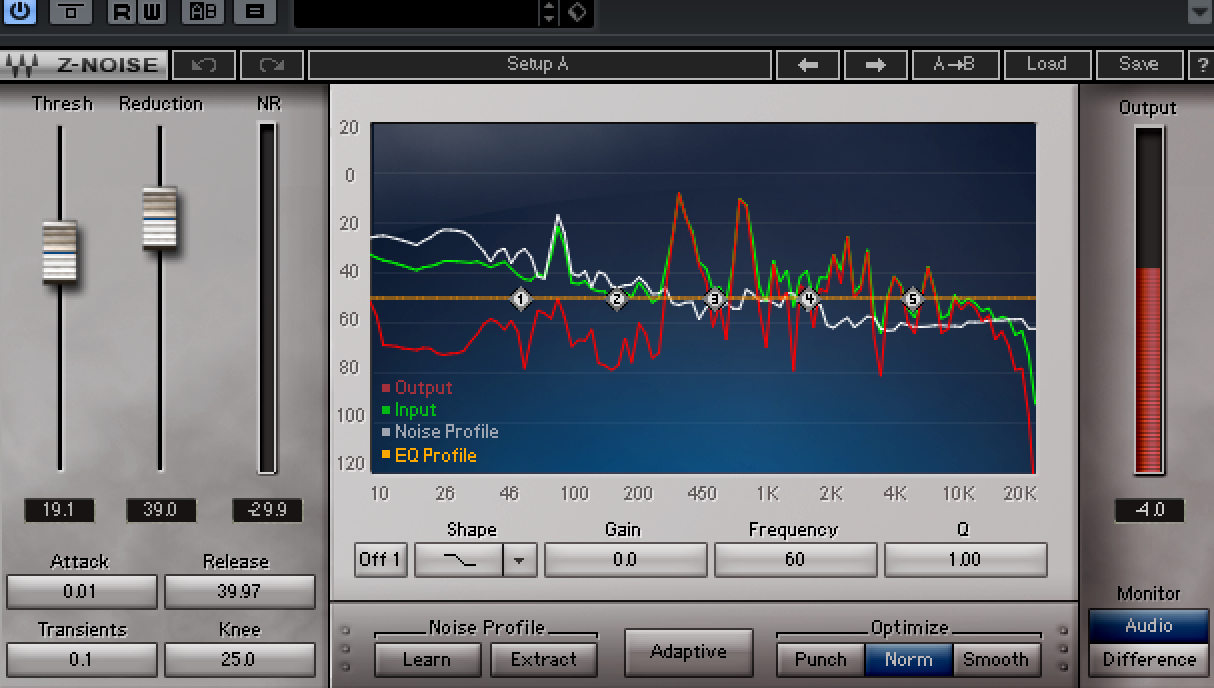Click the Output peak value -4.0

[x=1149, y=510]
